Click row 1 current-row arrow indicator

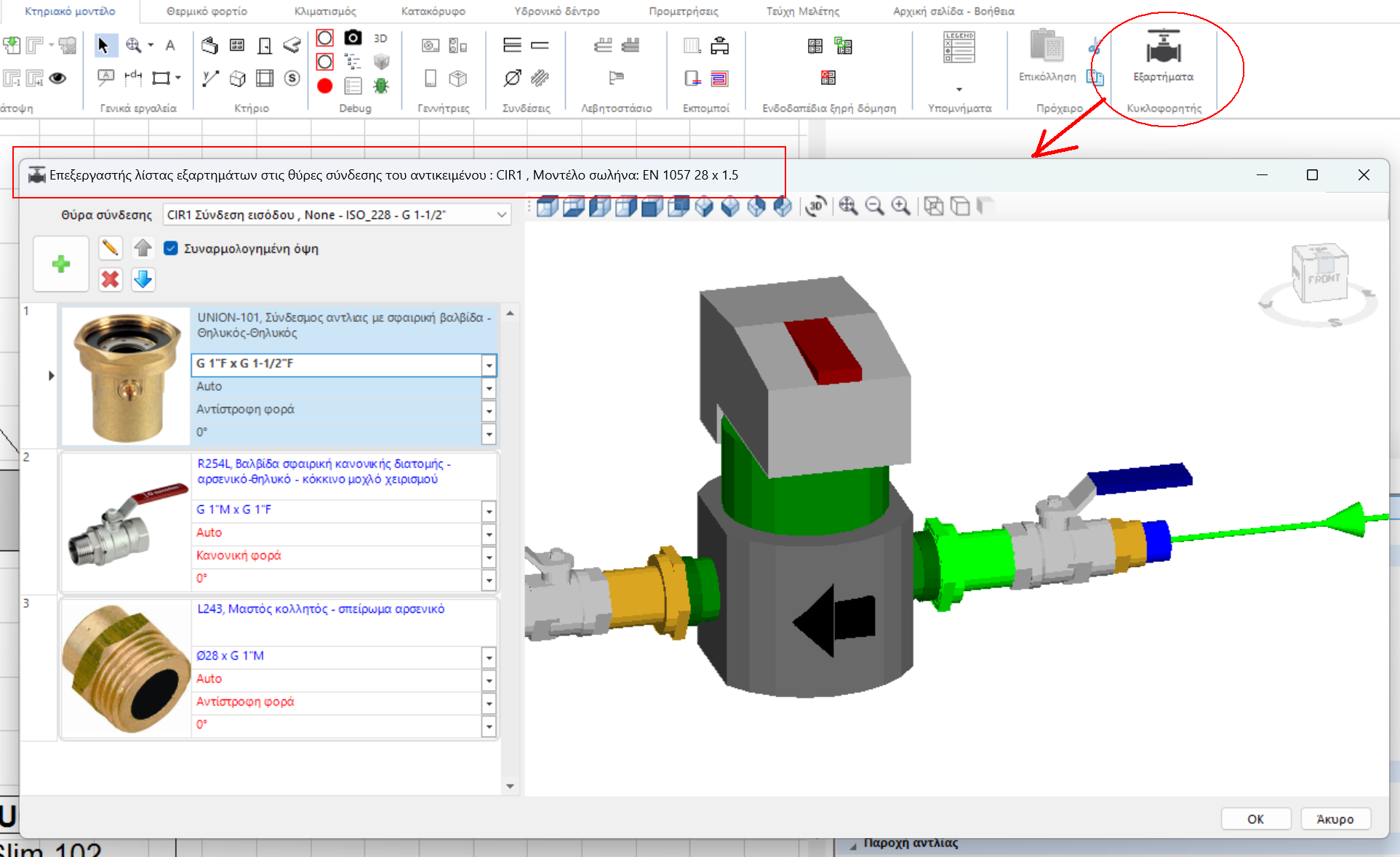(51, 376)
